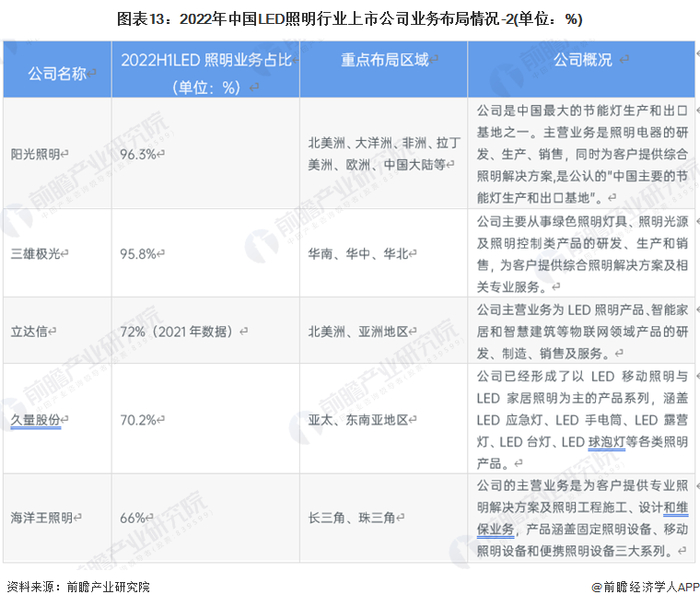The image size is (700, 606).
Task: Click the credit "@前瞻经济学人APP"
Action: [645, 587]
